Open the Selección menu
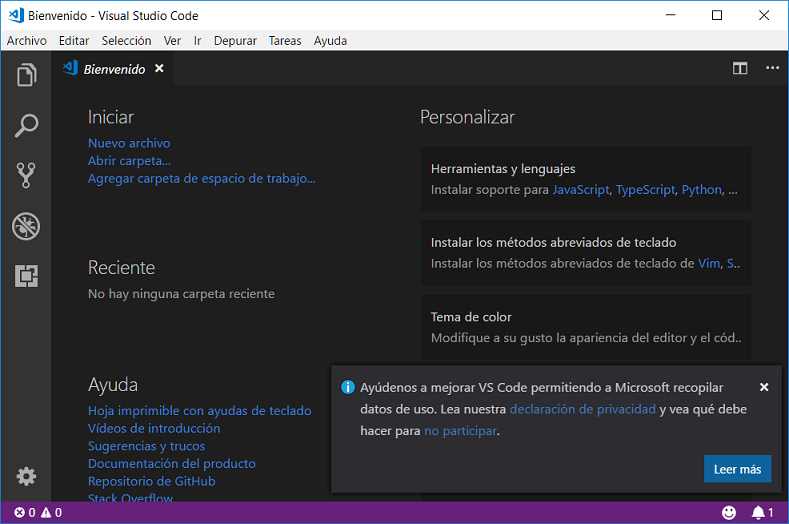The height and width of the screenshot is (524, 789). (126, 41)
